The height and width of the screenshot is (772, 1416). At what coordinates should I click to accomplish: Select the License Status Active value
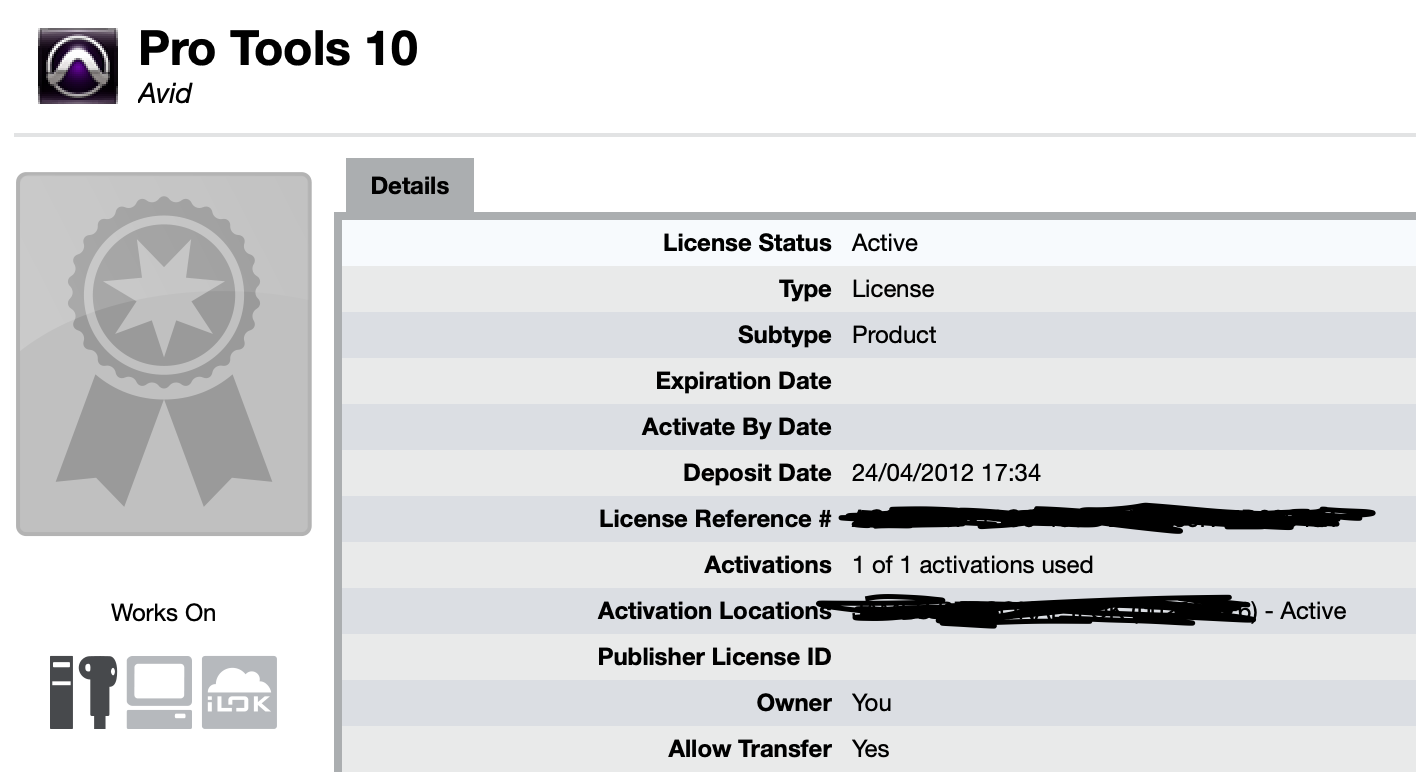click(x=884, y=243)
